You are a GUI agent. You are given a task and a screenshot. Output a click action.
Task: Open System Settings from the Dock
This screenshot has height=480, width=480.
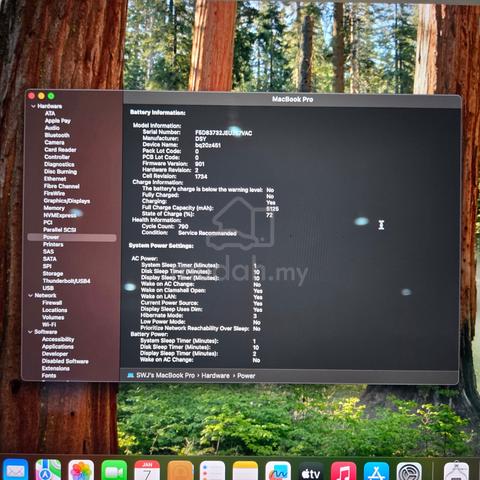click(x=409, y=471)
